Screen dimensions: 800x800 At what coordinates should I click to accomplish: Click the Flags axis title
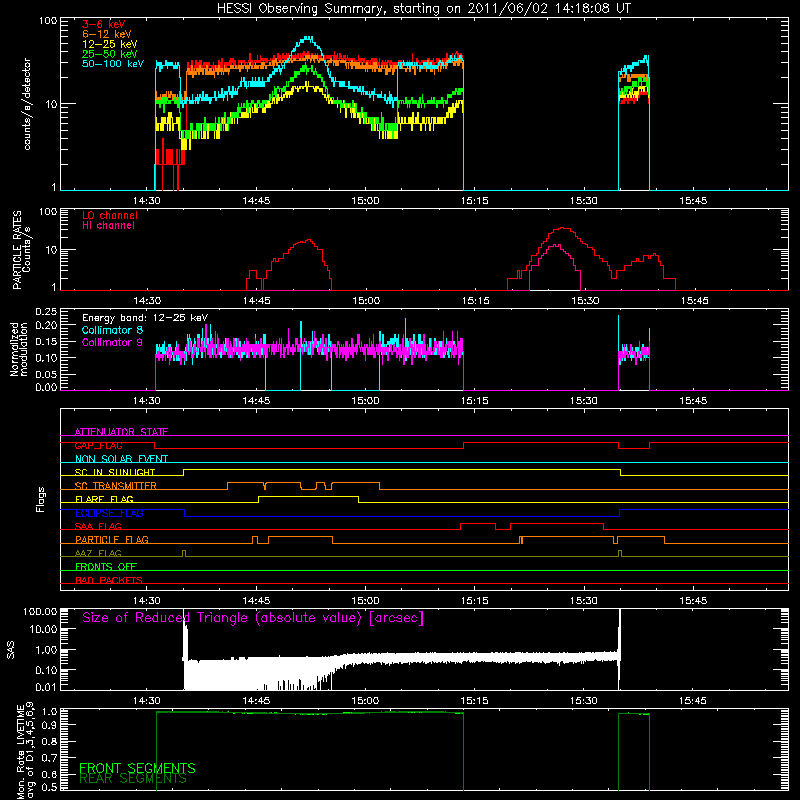point(41,499)
